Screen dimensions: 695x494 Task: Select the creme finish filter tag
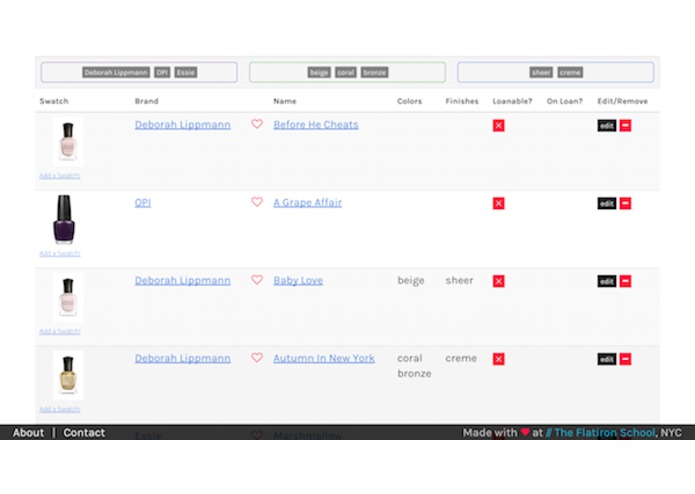pos(570,73)
